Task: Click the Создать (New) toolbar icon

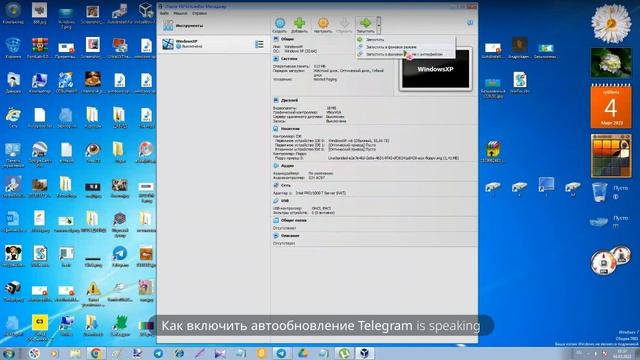Action: point(280,24)
